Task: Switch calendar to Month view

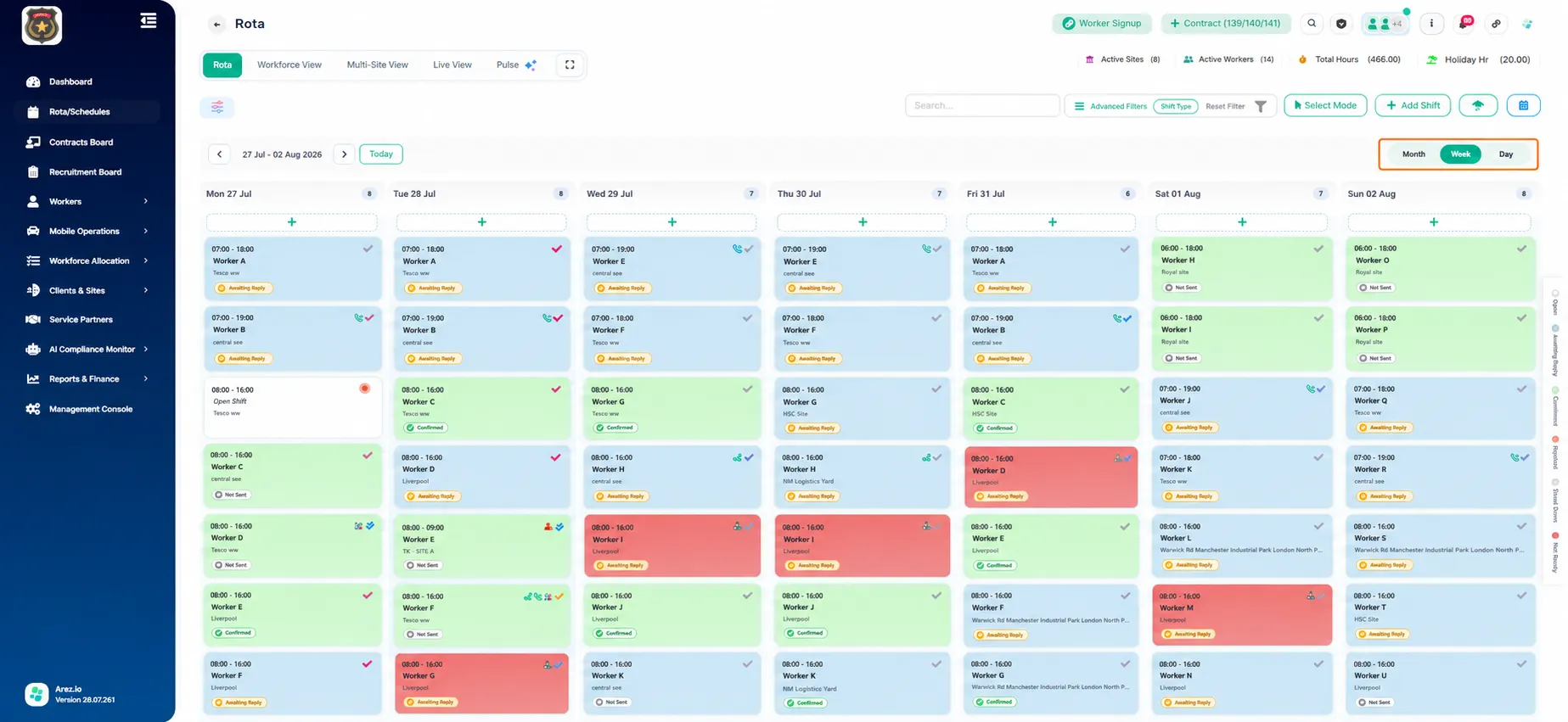Action: point(1413,154)
